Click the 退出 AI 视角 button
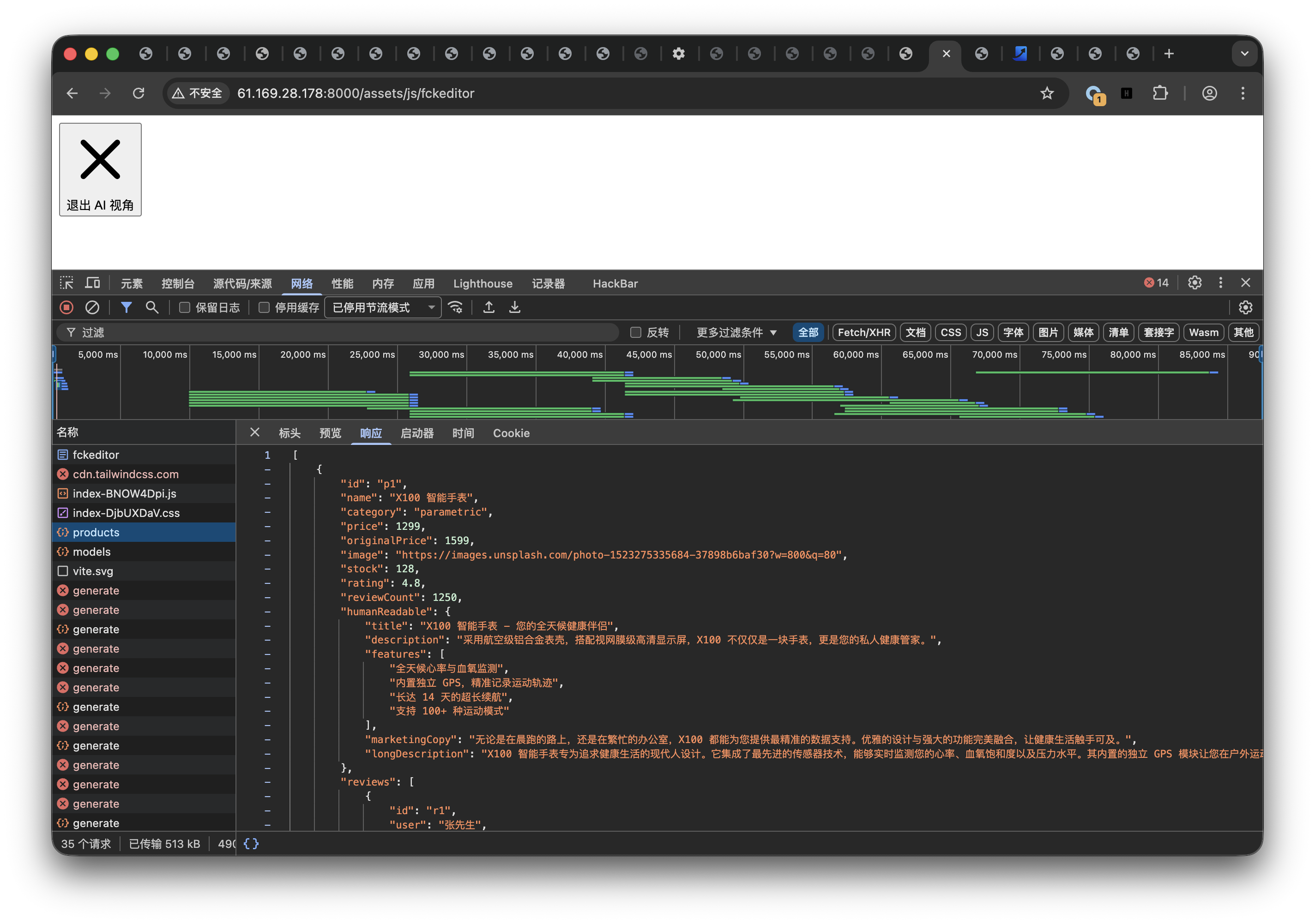The width and height of the screenshot is (1315, 924). tap(100, 169)
